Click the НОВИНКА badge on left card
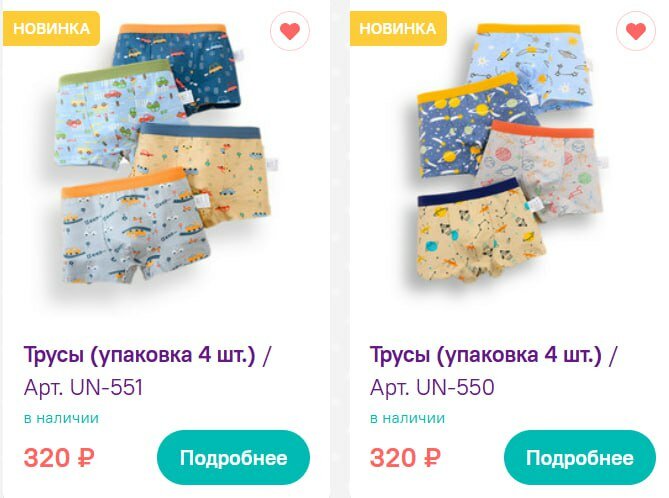 (51, 29)
